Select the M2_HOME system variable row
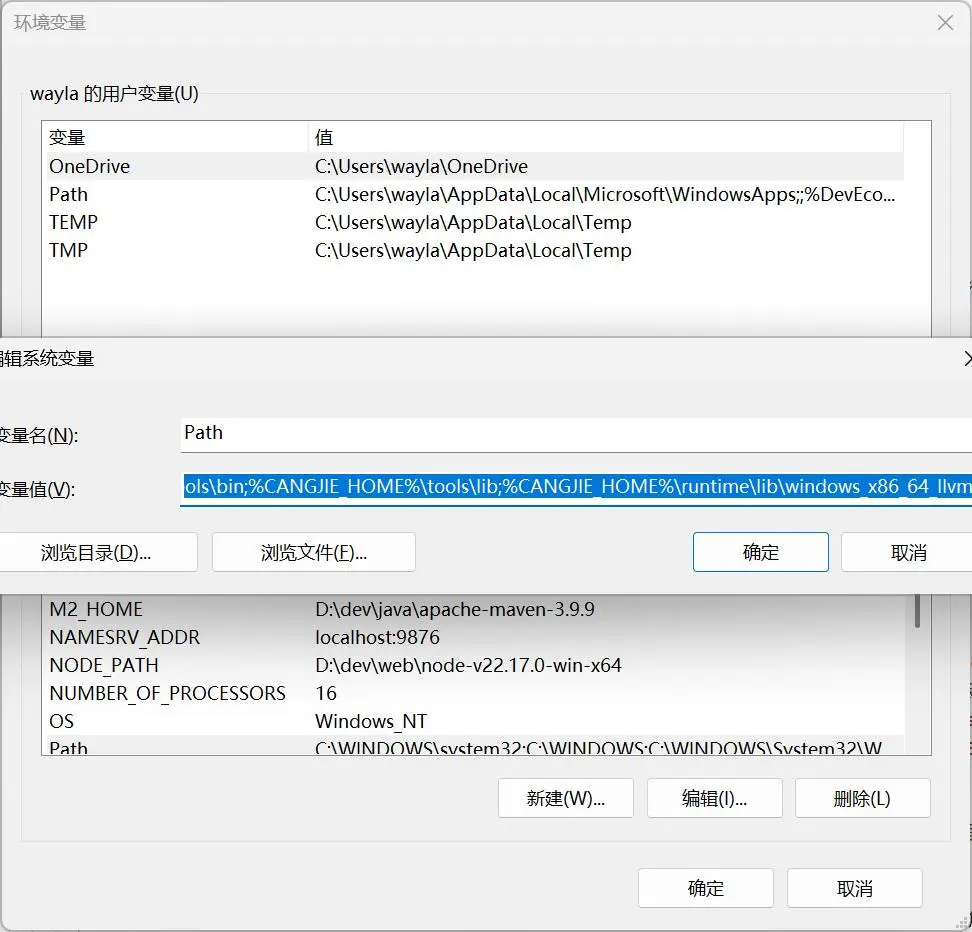The image size is (972, 932). coord(475,609)
